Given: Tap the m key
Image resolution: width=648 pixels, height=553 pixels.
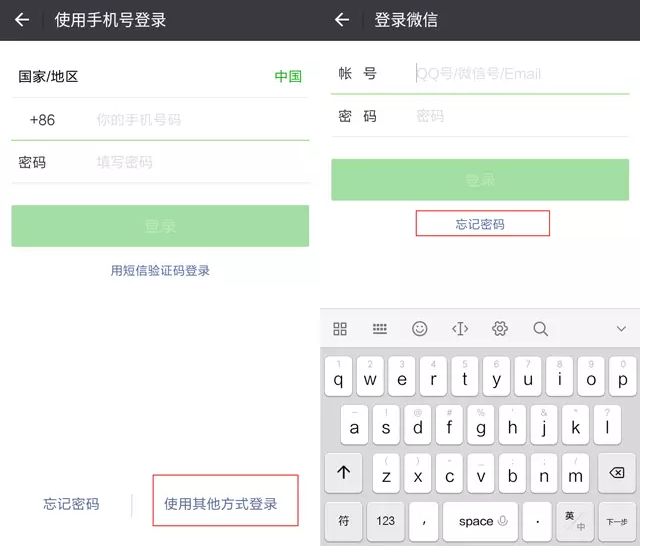Looking at the screenshot, I should (575, 473).
